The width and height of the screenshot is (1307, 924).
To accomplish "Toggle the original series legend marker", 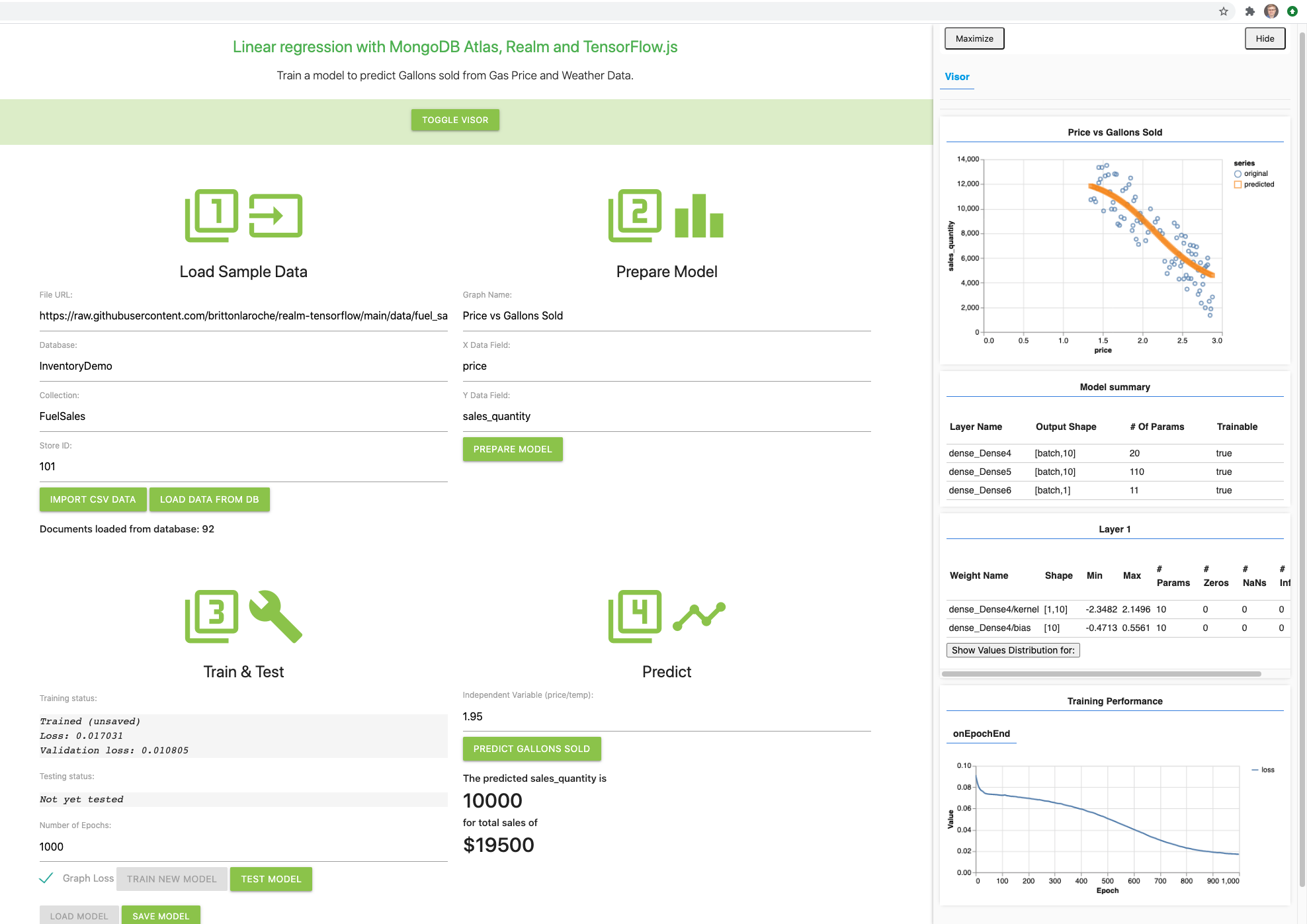I will tap(1238, 174).
